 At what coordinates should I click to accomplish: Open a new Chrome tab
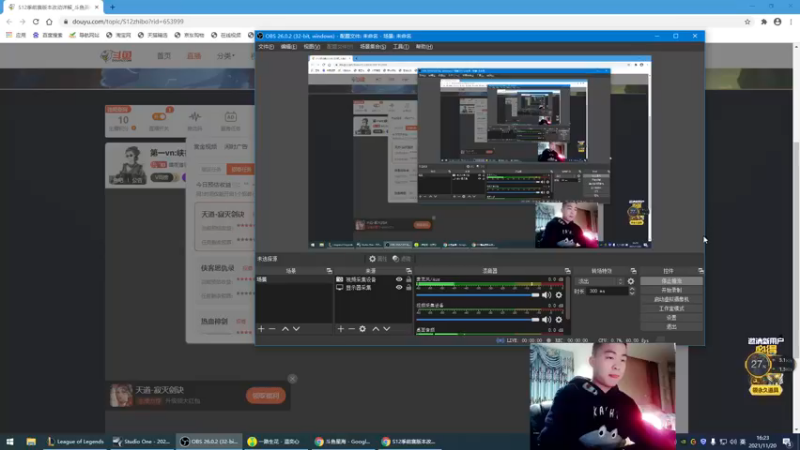click(112, 7)
